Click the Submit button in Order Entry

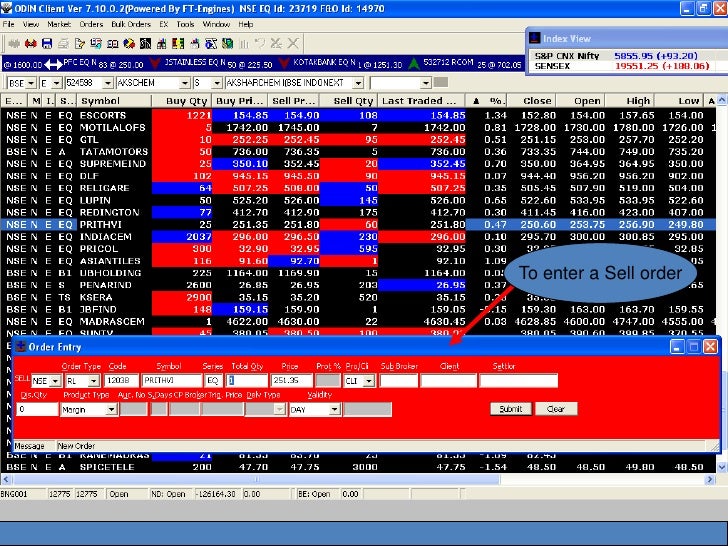(511, 409)
